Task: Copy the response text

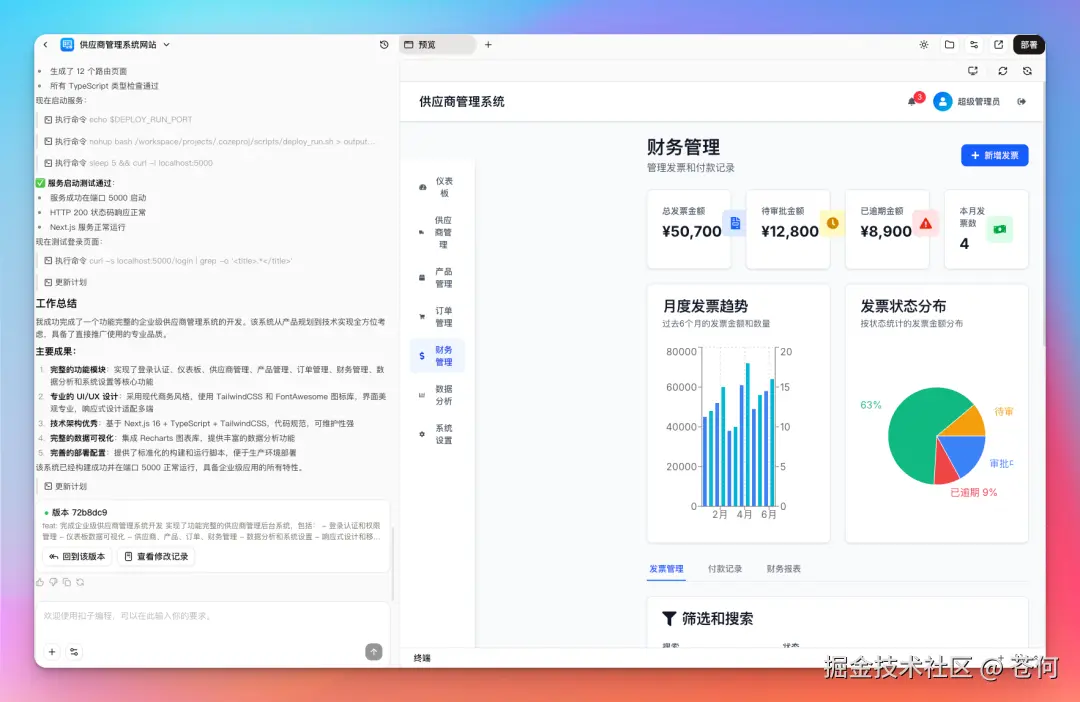Action: tap(67, 582)
